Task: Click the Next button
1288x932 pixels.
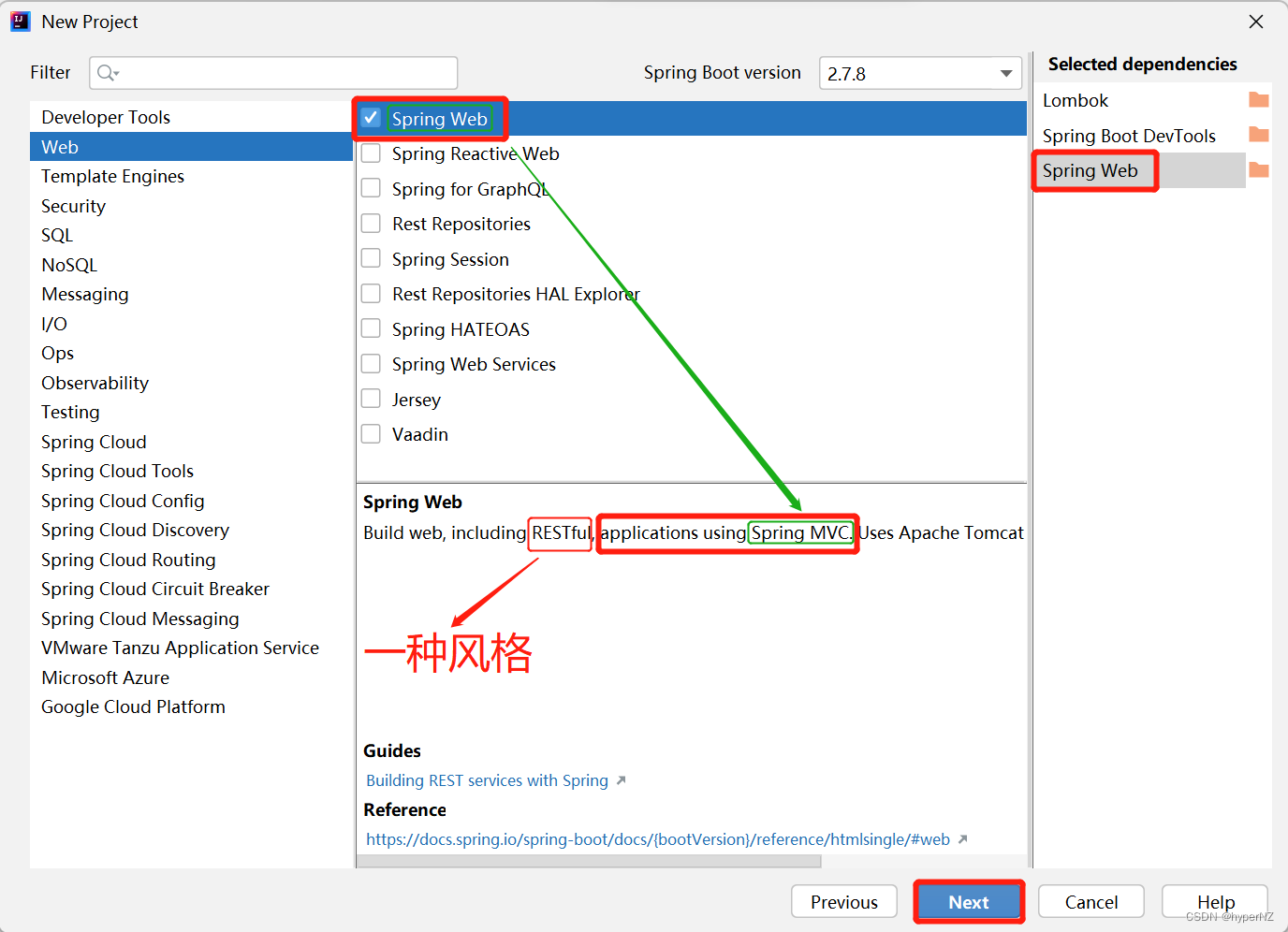Action: tap(969, 902)
